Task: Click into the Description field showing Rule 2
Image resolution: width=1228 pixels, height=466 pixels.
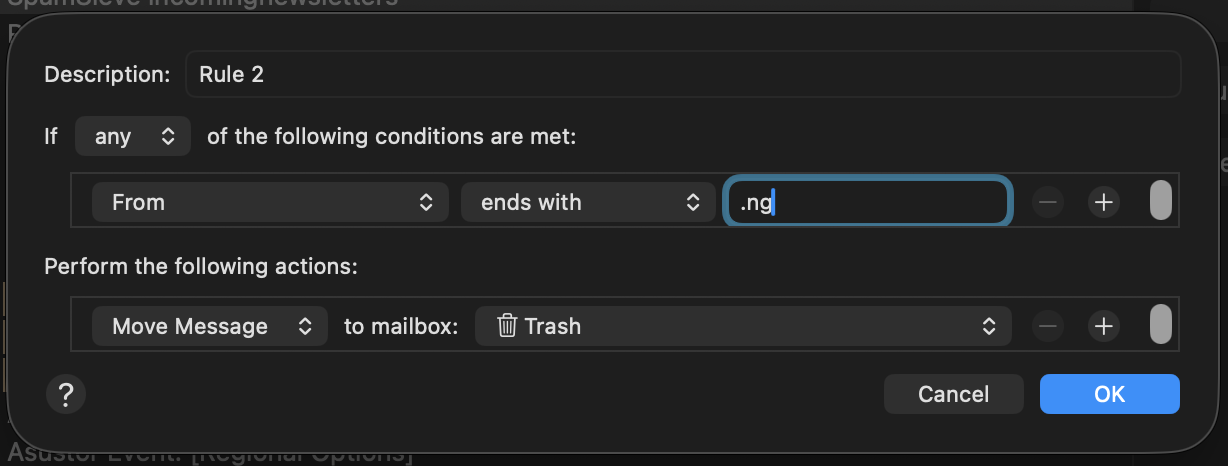Action: click(683, 74)
